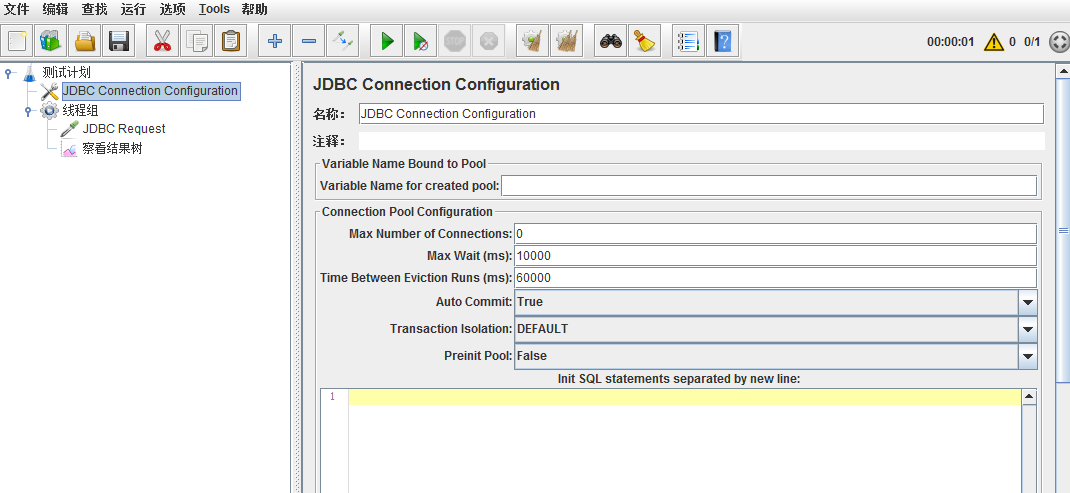Copy the selected element icon
The image size is (1070, 493).
coord(197,42)
